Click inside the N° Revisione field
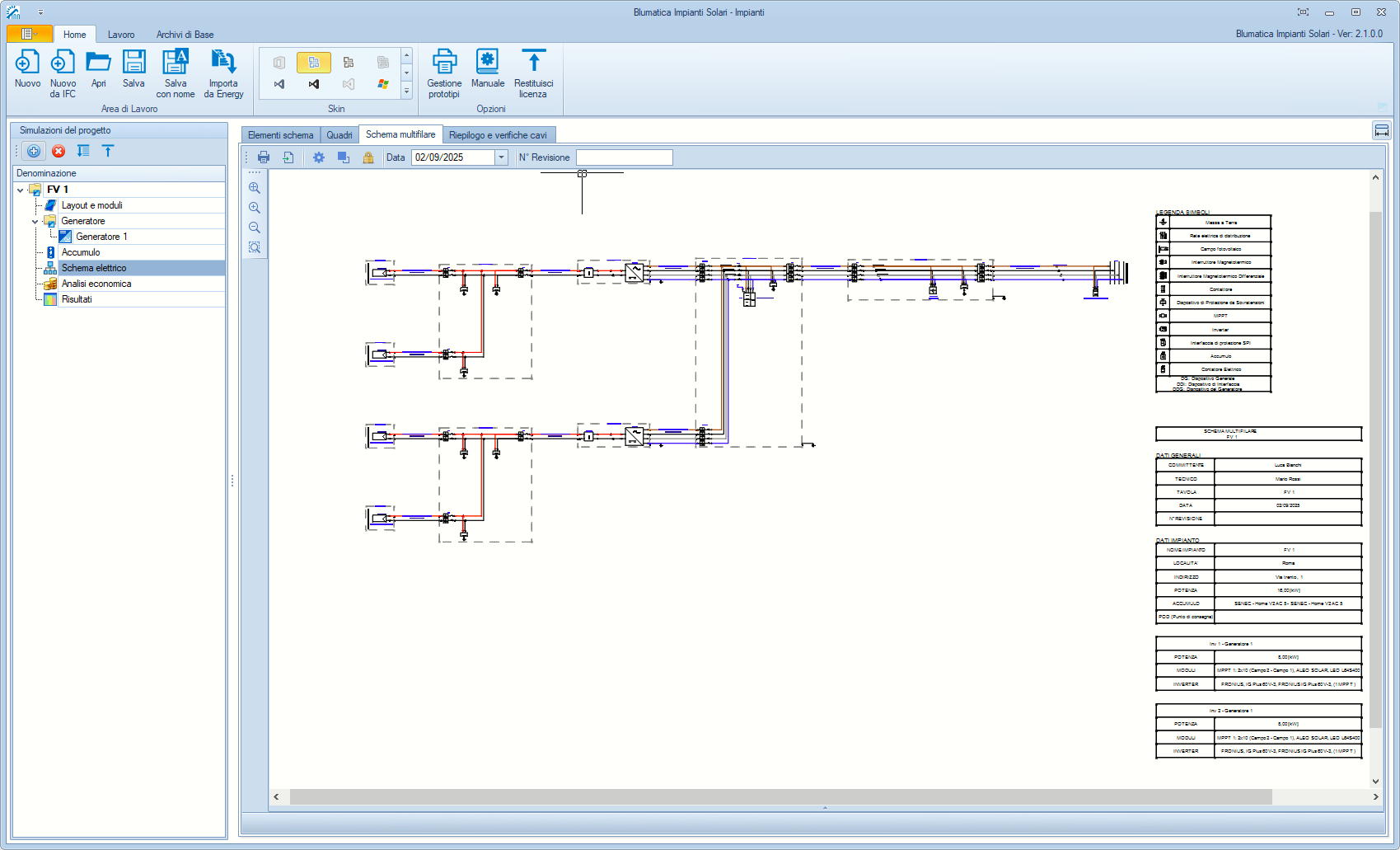 pyautogui.click(x=624, y=157)
